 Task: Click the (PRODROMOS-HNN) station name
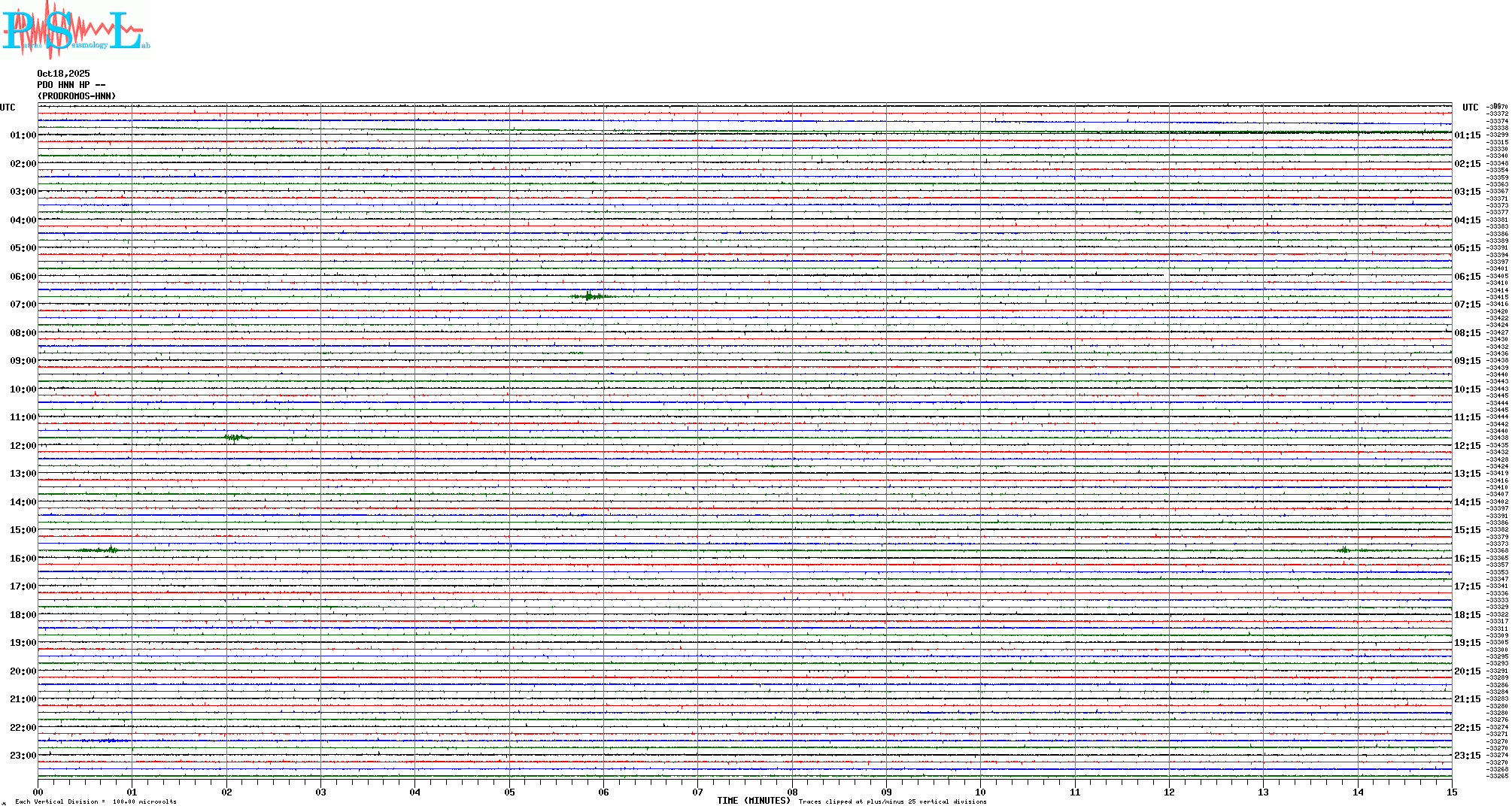(77, 96)
